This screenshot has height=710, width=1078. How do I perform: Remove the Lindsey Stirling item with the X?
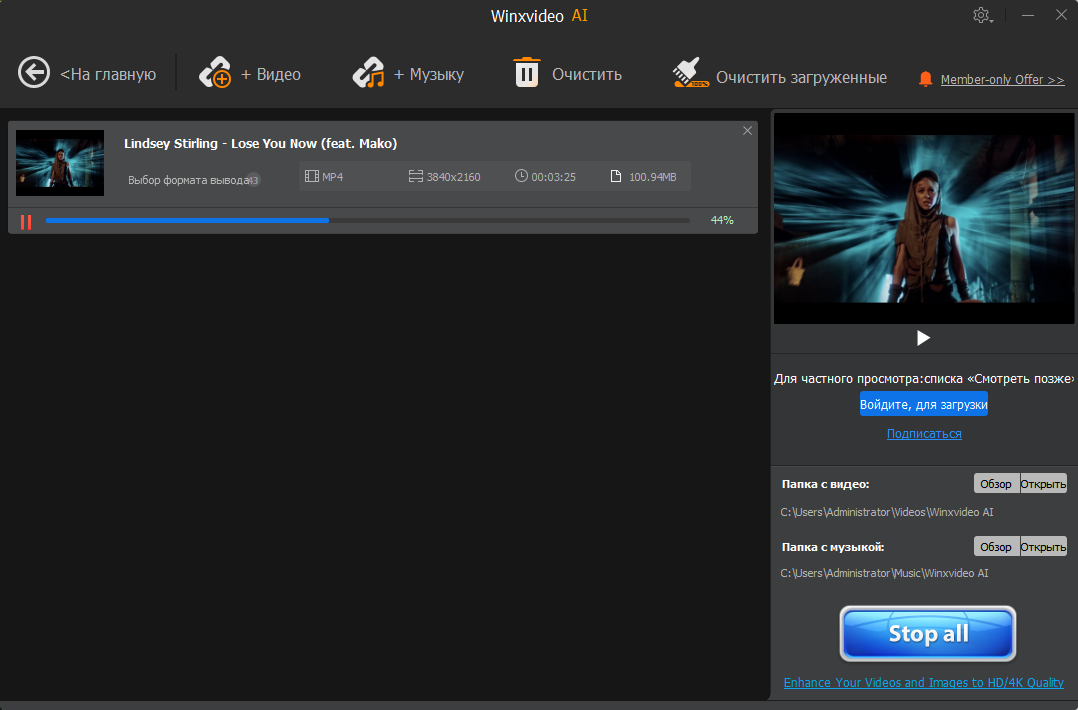(x=747, y=131)
